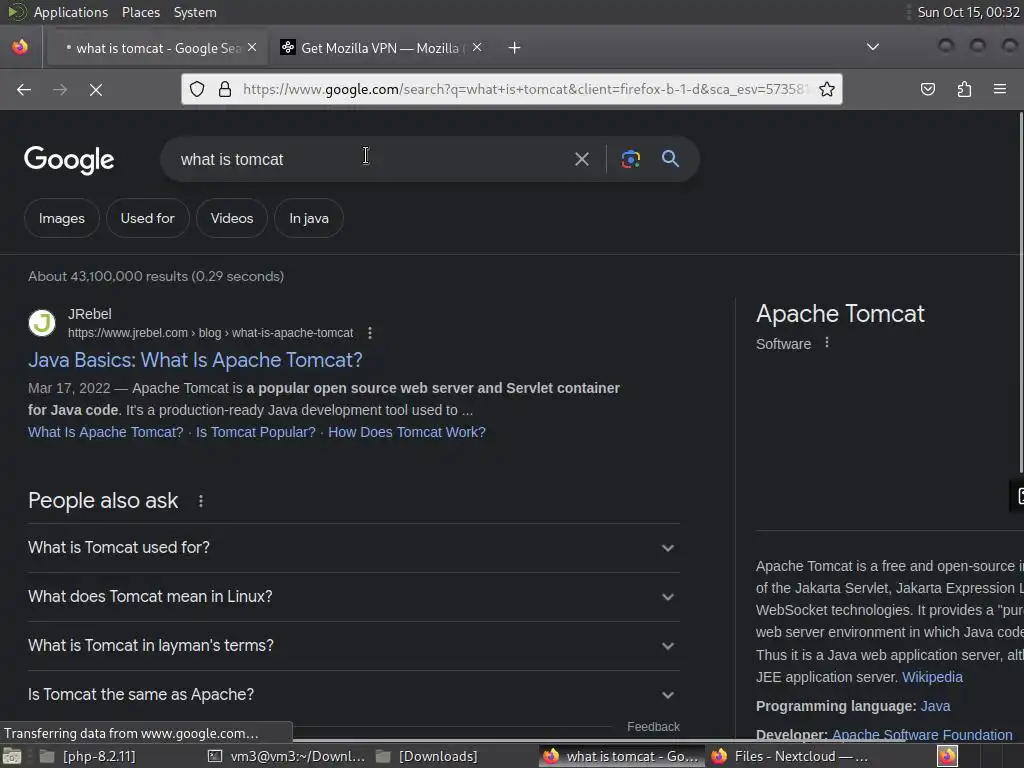Open the JRebel result three-dot menu
The height and width of the screenshot is (768, 1024).
(x=370, y=333)
